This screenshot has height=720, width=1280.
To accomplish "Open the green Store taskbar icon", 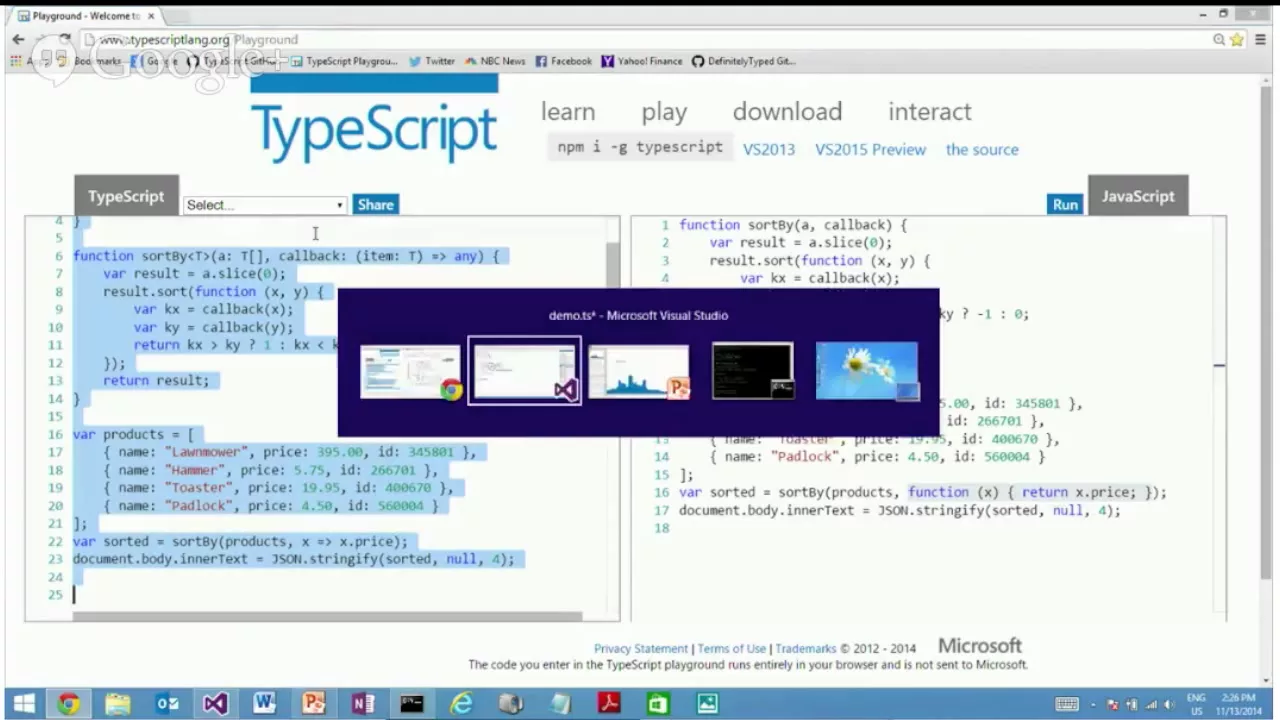I will coord(658,704).
